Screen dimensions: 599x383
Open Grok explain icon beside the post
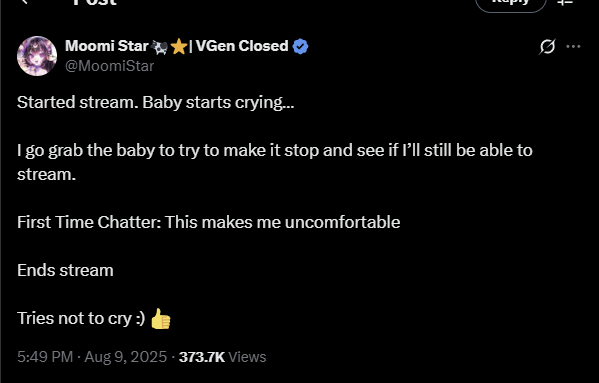click(547, 47)
